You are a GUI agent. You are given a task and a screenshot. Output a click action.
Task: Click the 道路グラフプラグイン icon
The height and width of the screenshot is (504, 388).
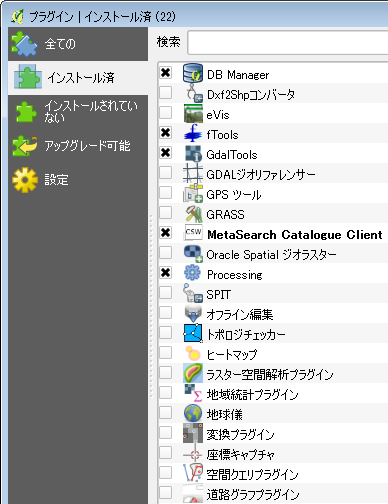(x=193, y=493)
